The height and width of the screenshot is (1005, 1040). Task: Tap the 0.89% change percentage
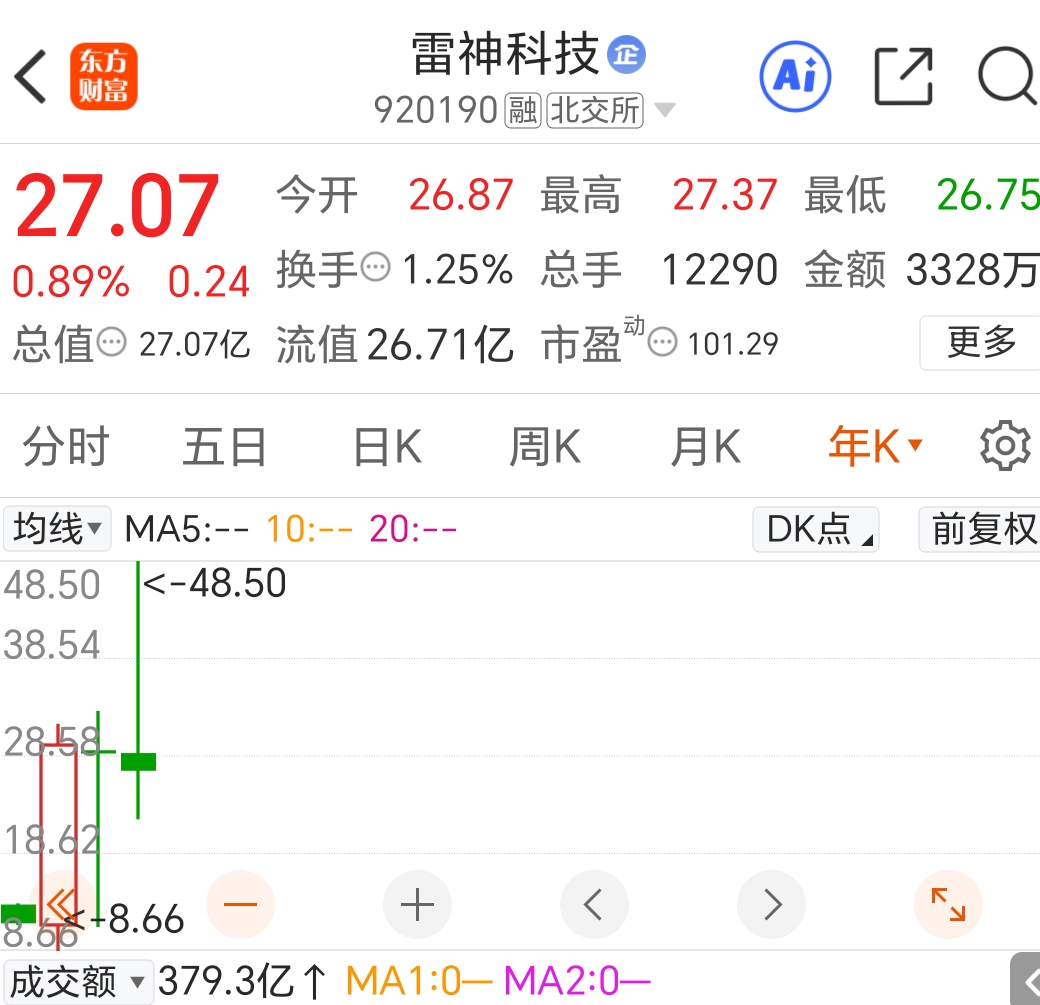coord(71,281)
